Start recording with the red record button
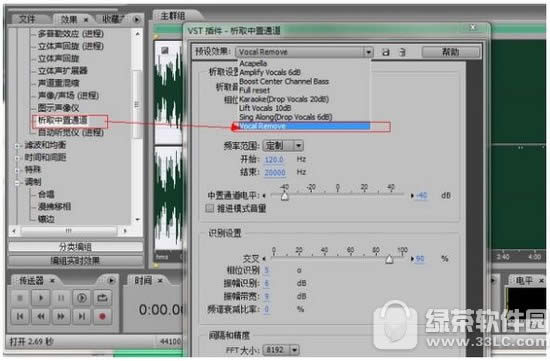 (102, 316)
